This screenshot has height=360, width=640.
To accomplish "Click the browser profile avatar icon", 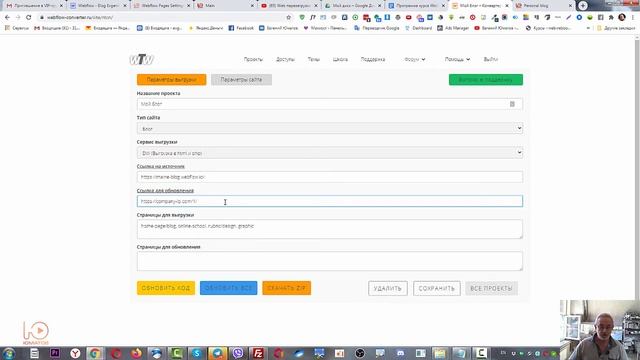I will (x=622, y=17).
